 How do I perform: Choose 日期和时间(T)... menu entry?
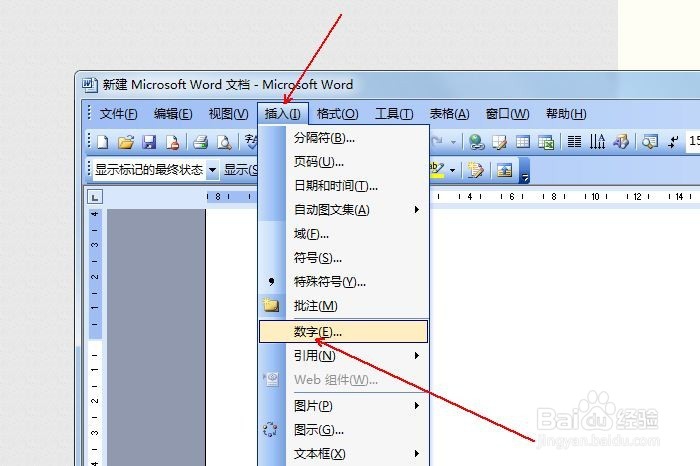click(343, 185)
